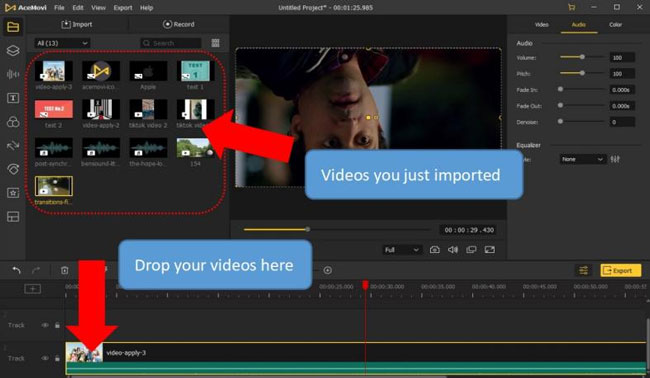Delete the selected clip with trash icon
Viewport: 650px width, 378px height.
[64, 270]
